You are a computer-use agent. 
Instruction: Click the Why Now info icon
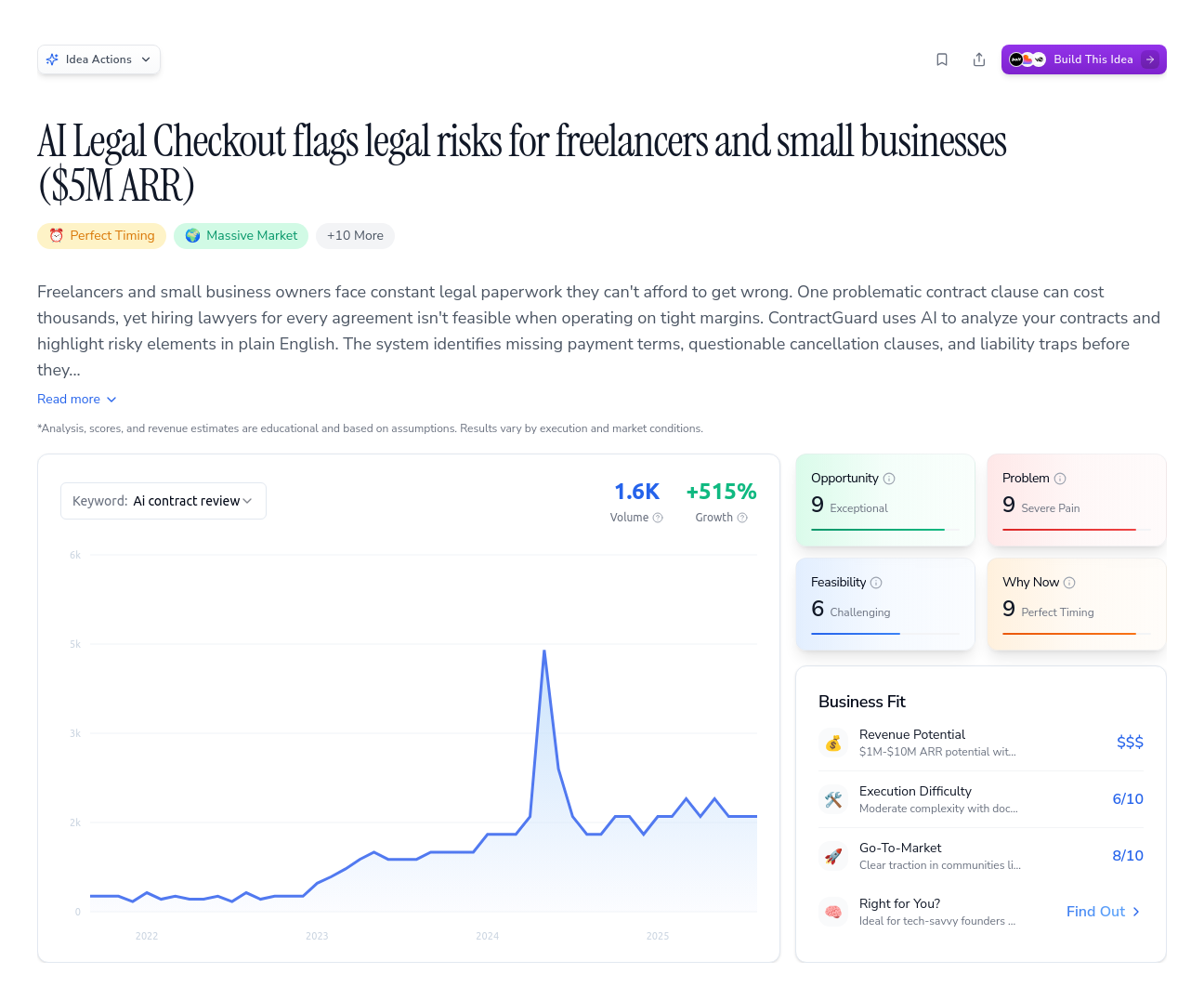click(x=1069, y=583)
